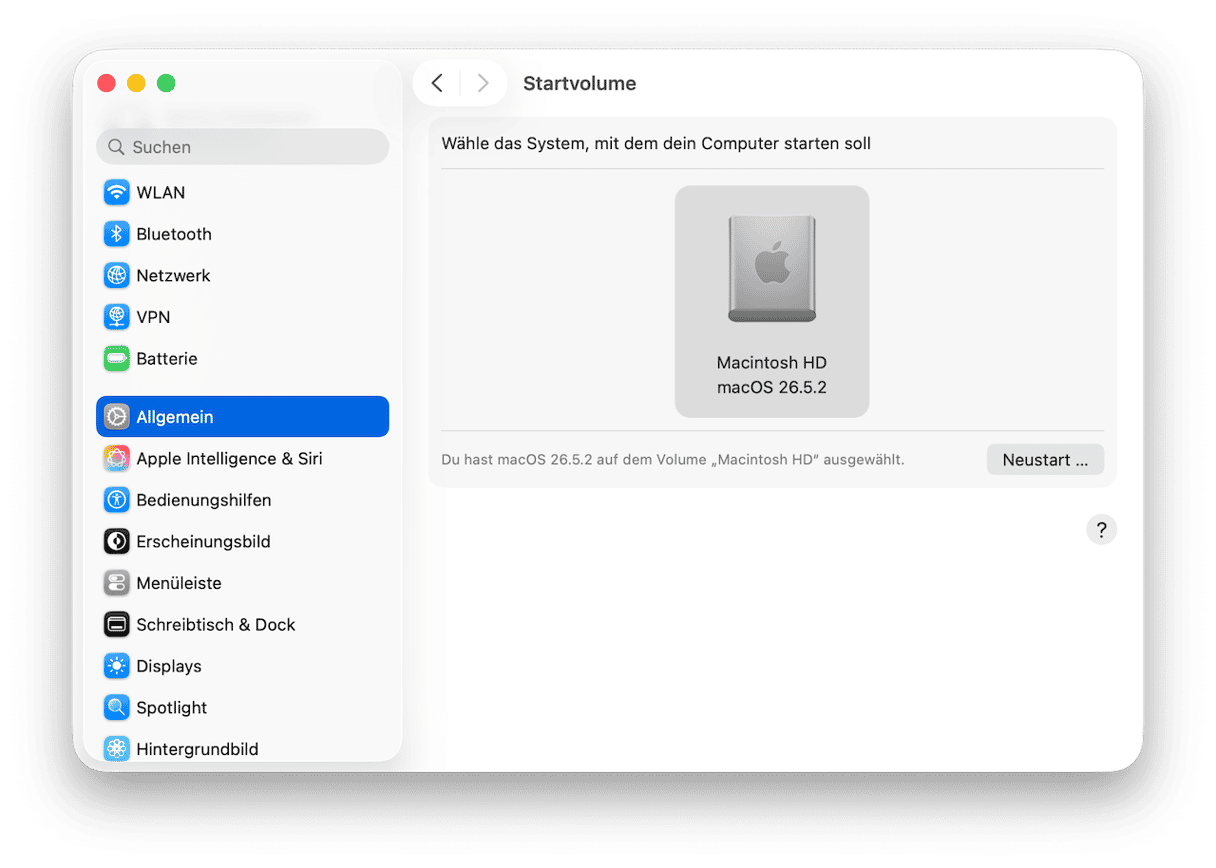Click the Netzwerk globe icon
This screenshot has height=868, width=1216.
[117, 275]
